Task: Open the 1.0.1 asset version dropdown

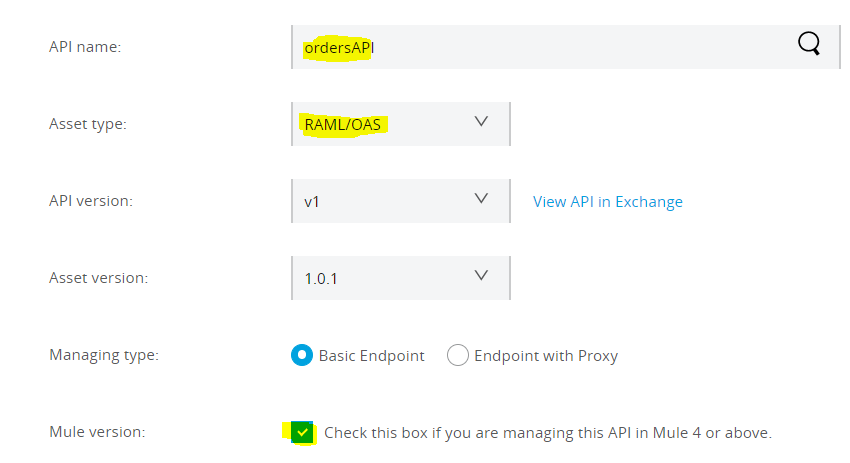Action: click(400, 278)
